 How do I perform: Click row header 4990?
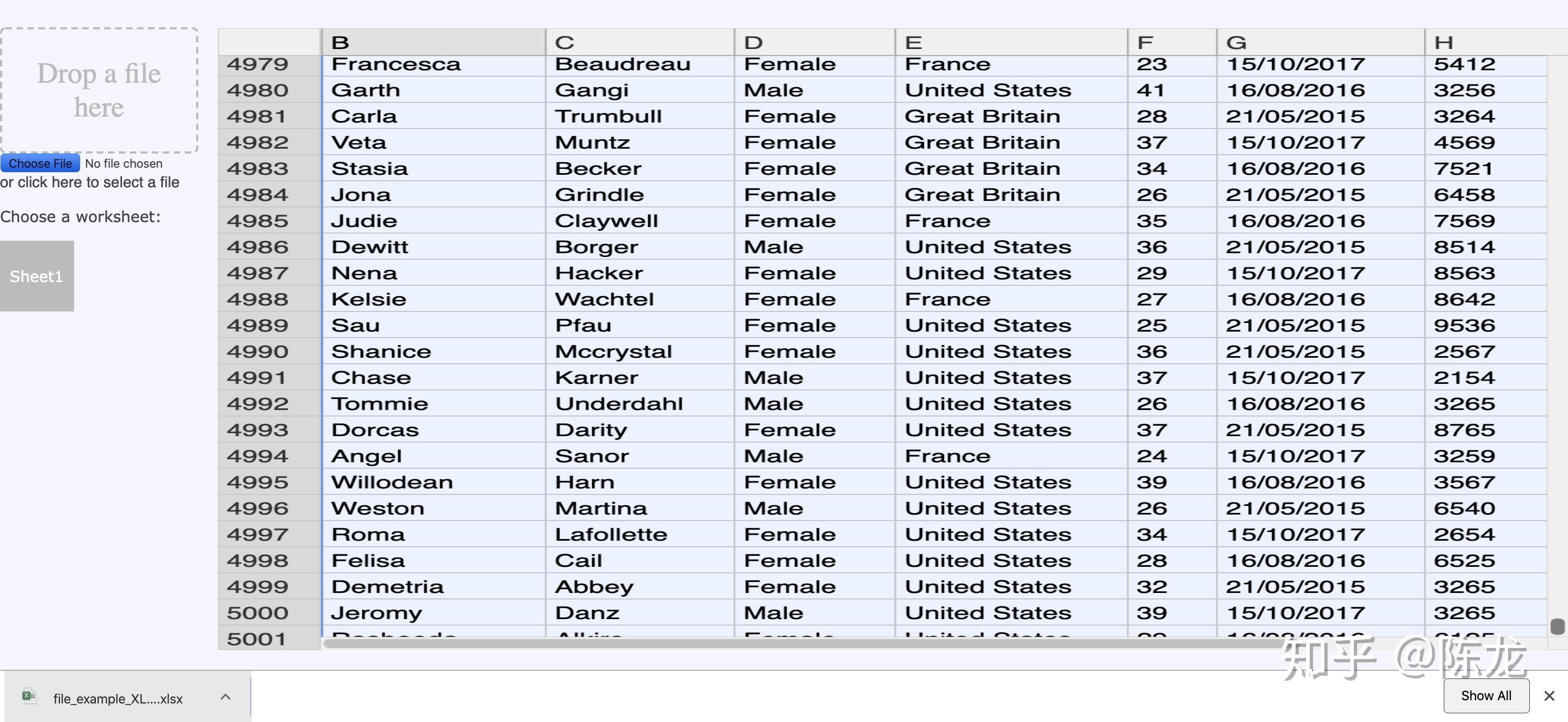pos(269,352)
